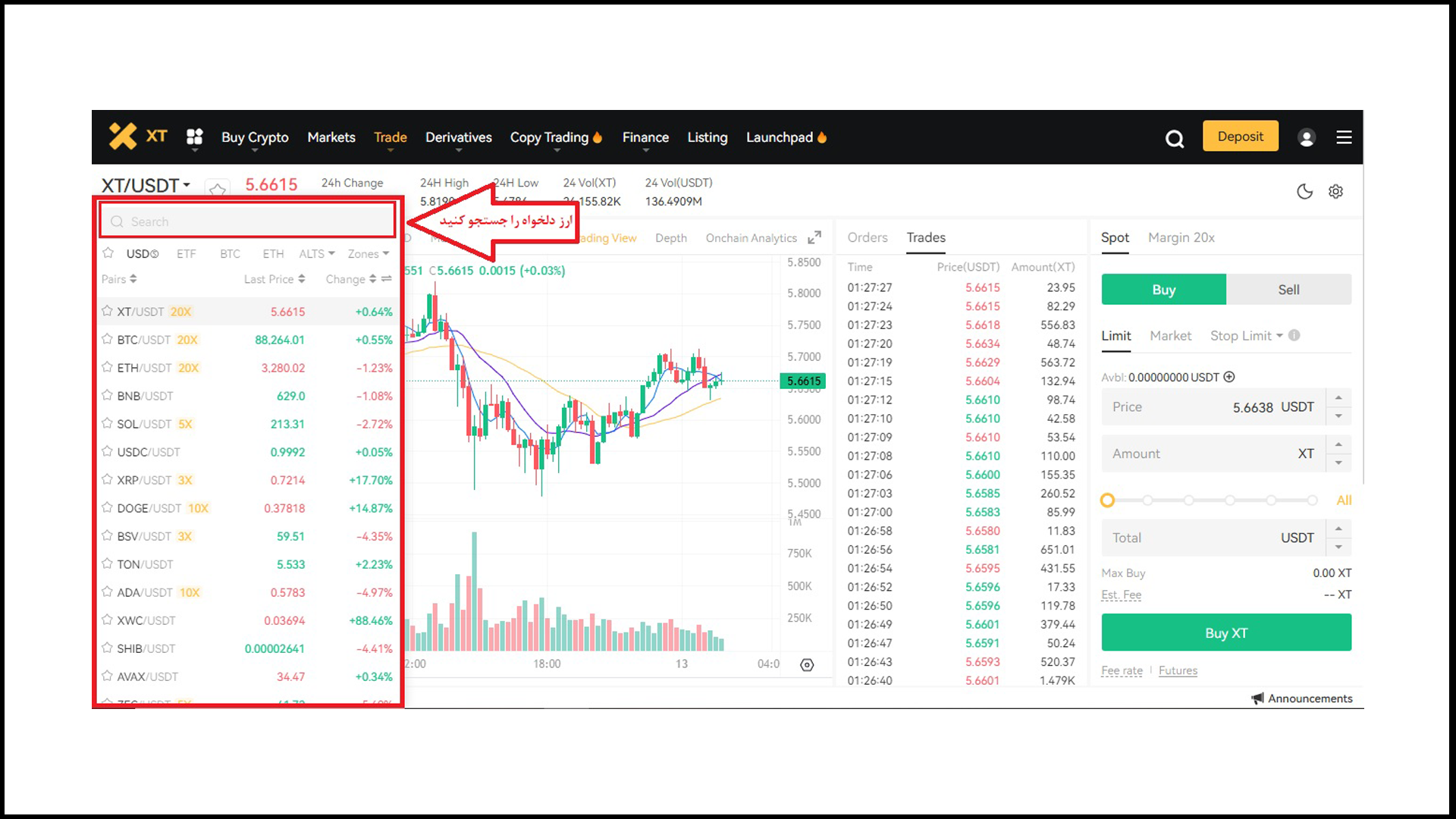Click the user account profile icon
1456x819 pixels.
[1307, 137]
